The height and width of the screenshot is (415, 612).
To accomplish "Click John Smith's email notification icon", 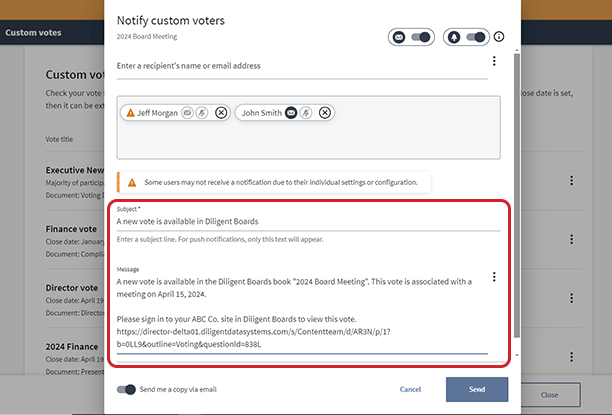I will tap(291, 113).
